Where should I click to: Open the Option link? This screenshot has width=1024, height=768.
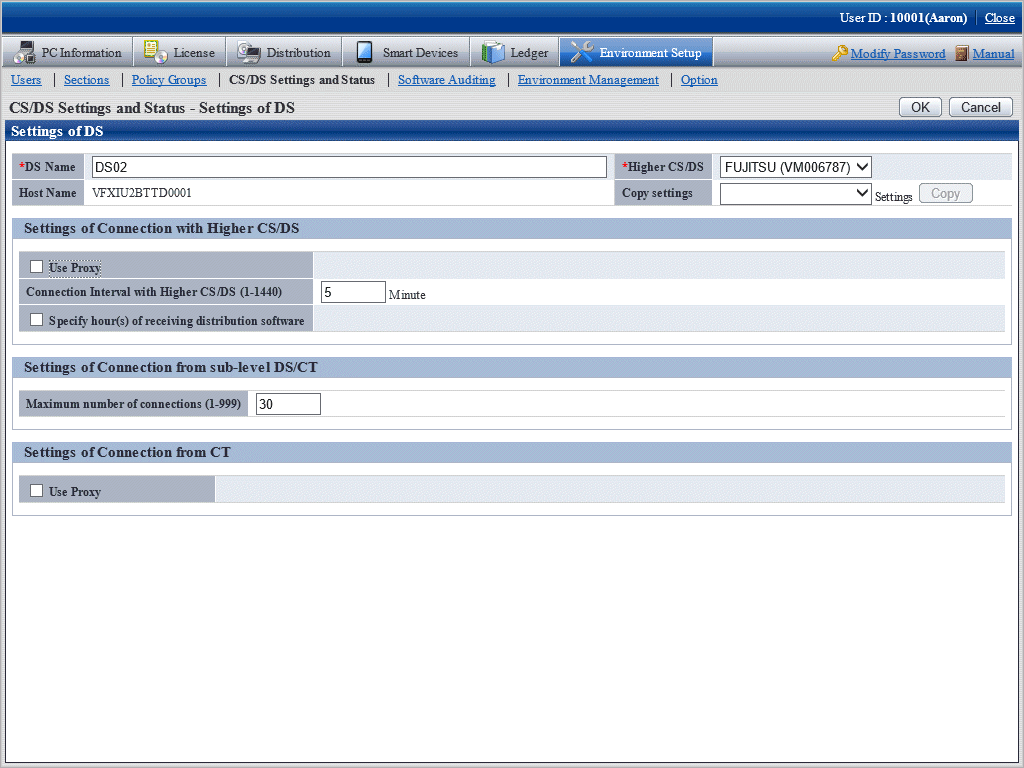tap(699, 80)
